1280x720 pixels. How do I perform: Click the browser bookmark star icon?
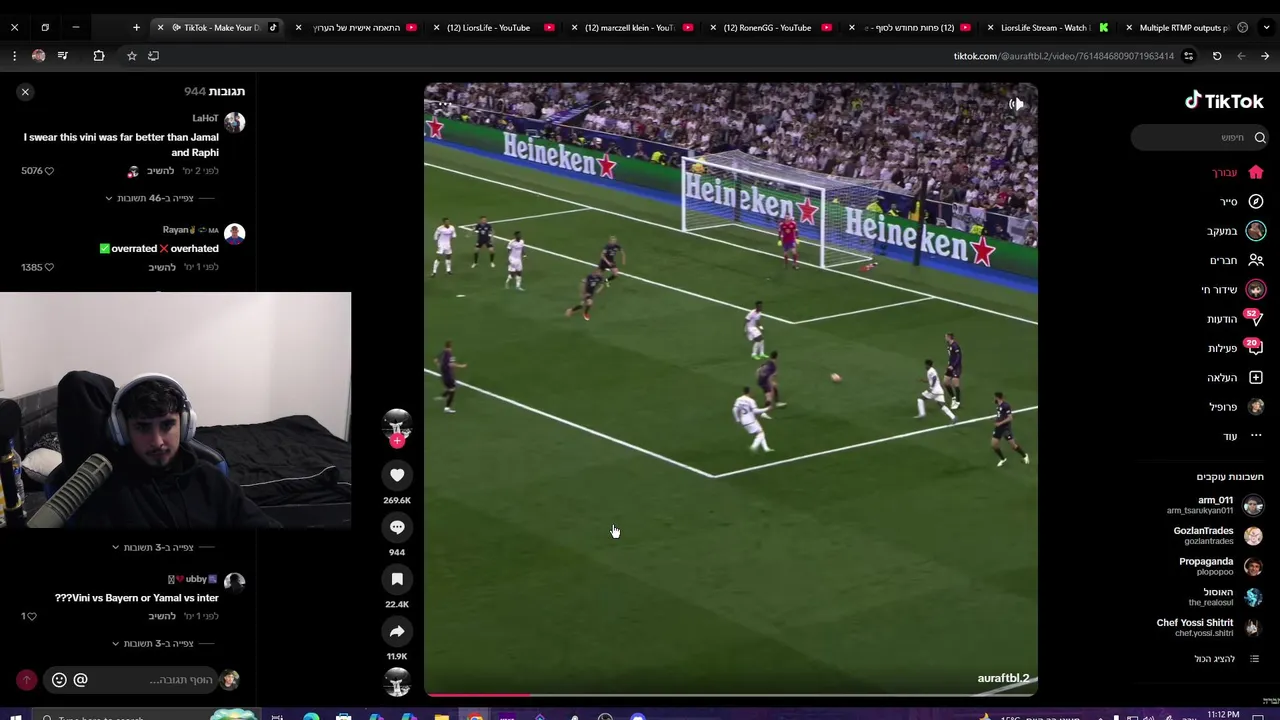[131, 56]
